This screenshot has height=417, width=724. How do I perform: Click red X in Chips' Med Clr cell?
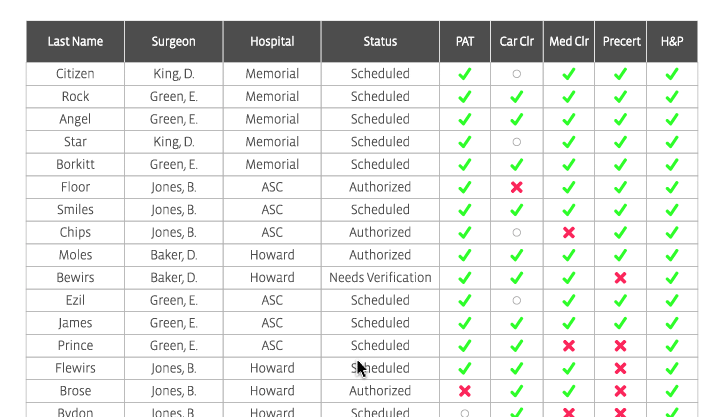coord(569,232)
